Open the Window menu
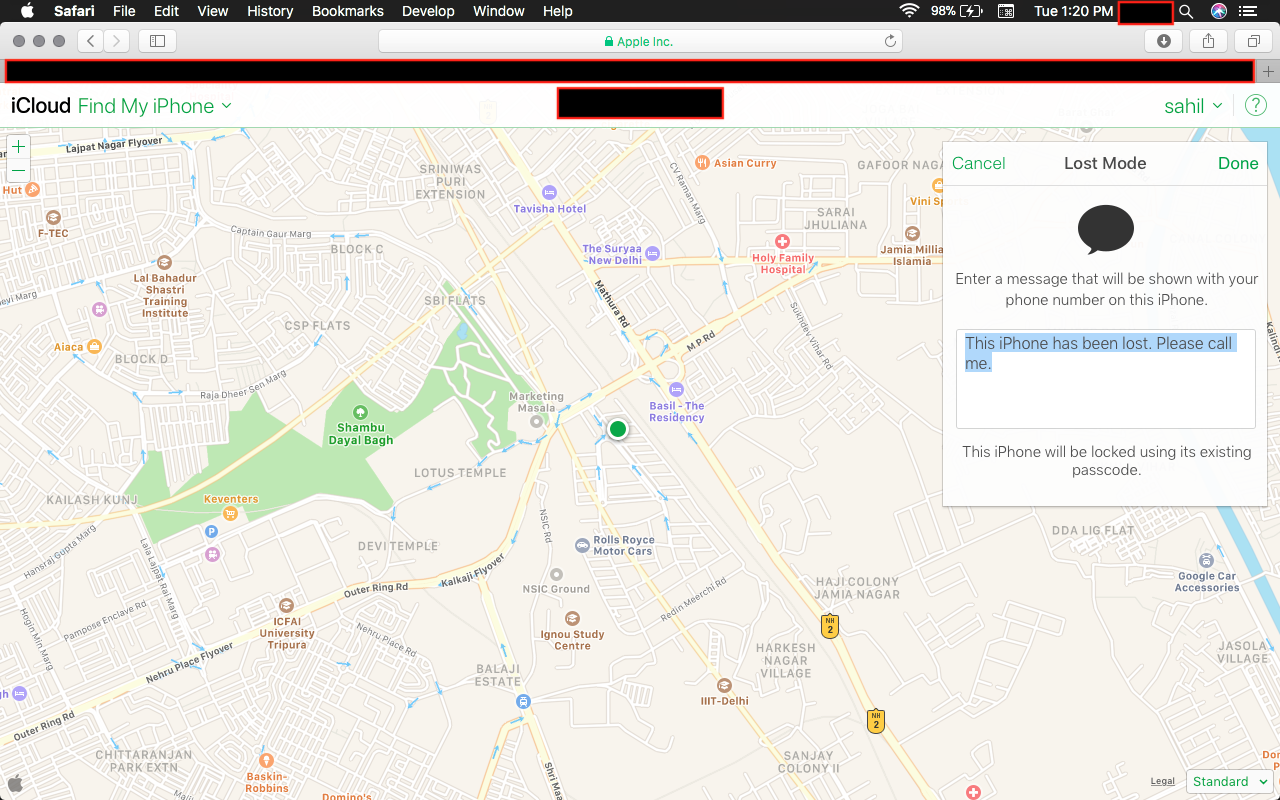 (x=499, y=11)
